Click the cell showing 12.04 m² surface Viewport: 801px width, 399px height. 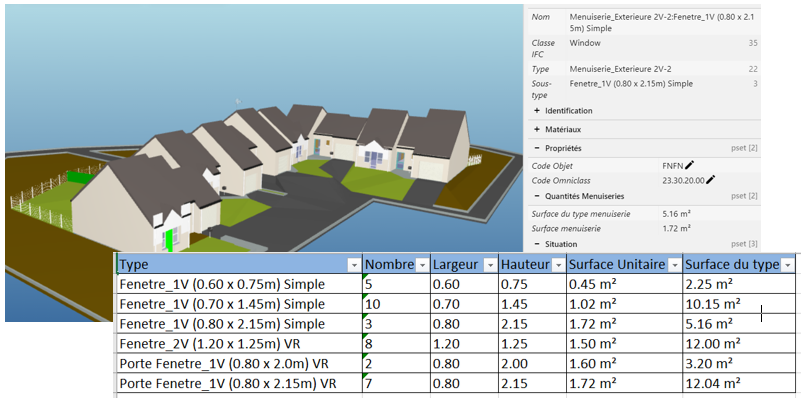pos(739,383)
